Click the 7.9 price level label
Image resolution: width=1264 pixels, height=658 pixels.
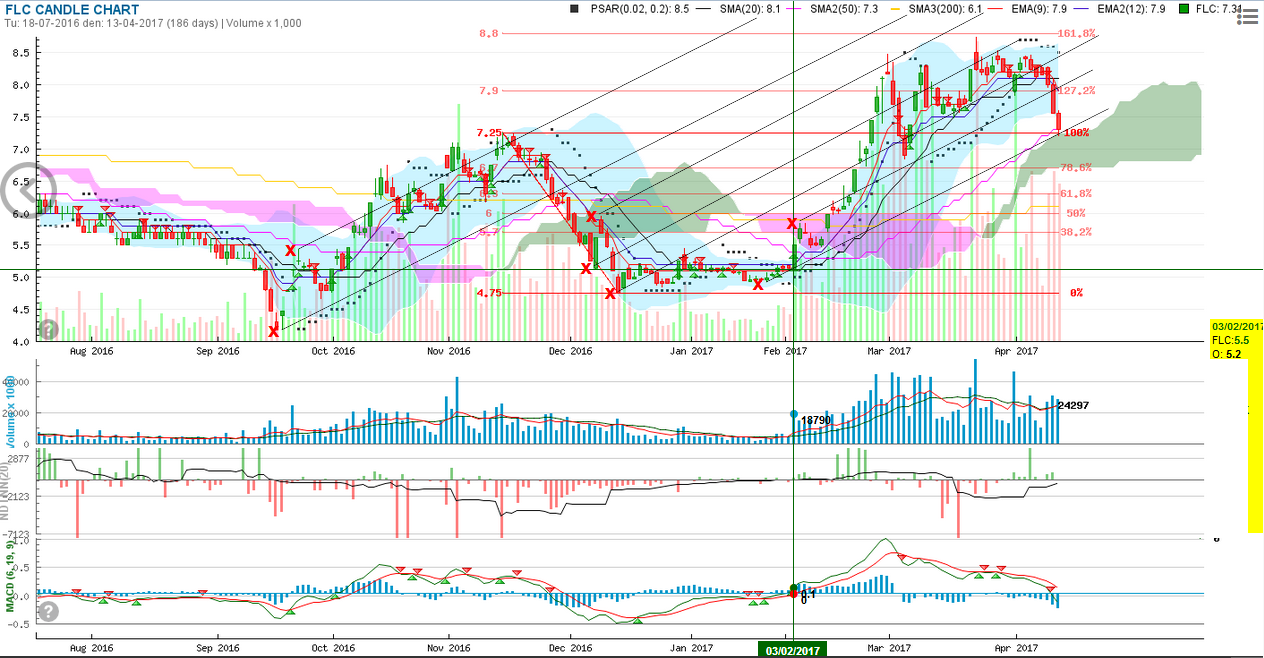tap(489, 90)
